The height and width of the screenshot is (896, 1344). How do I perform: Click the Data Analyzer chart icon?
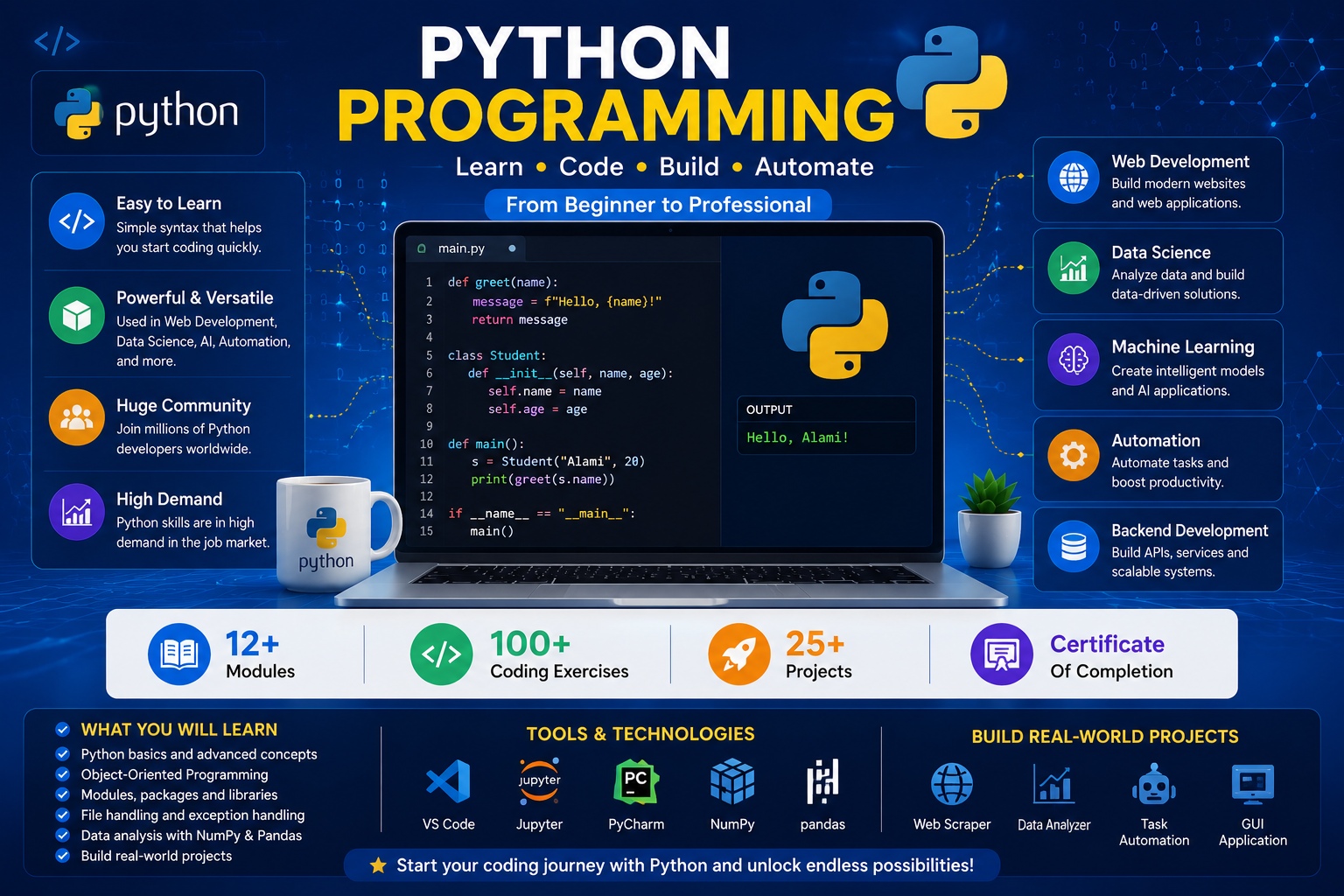1053,783
